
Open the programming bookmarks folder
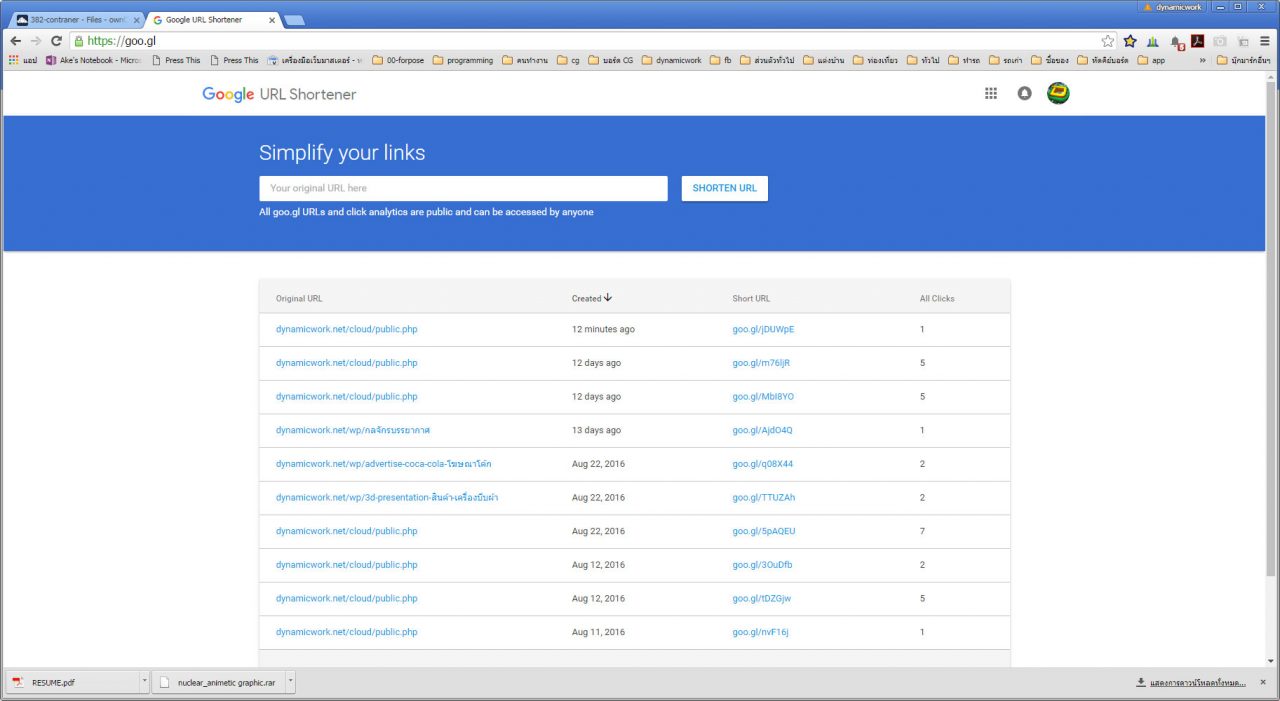[x=463, y=60]
